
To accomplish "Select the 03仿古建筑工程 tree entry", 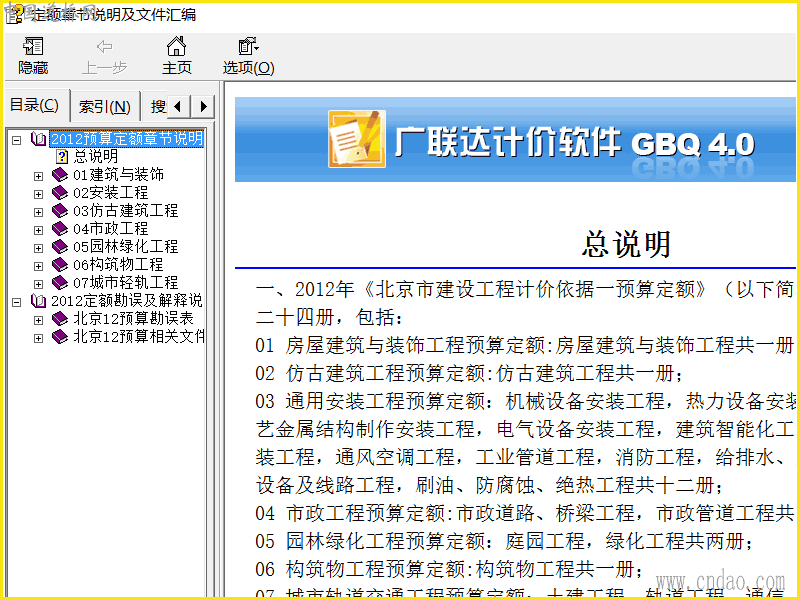I will pyautogui.click(x=126, y=211).
